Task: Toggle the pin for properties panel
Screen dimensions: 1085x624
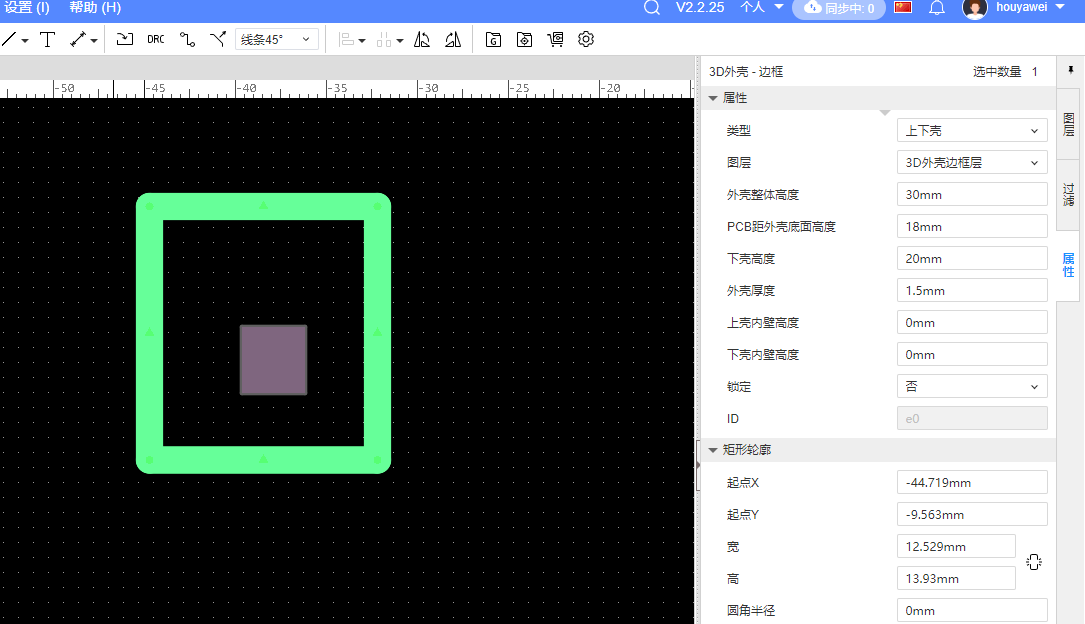Action: coord(1070,71)
